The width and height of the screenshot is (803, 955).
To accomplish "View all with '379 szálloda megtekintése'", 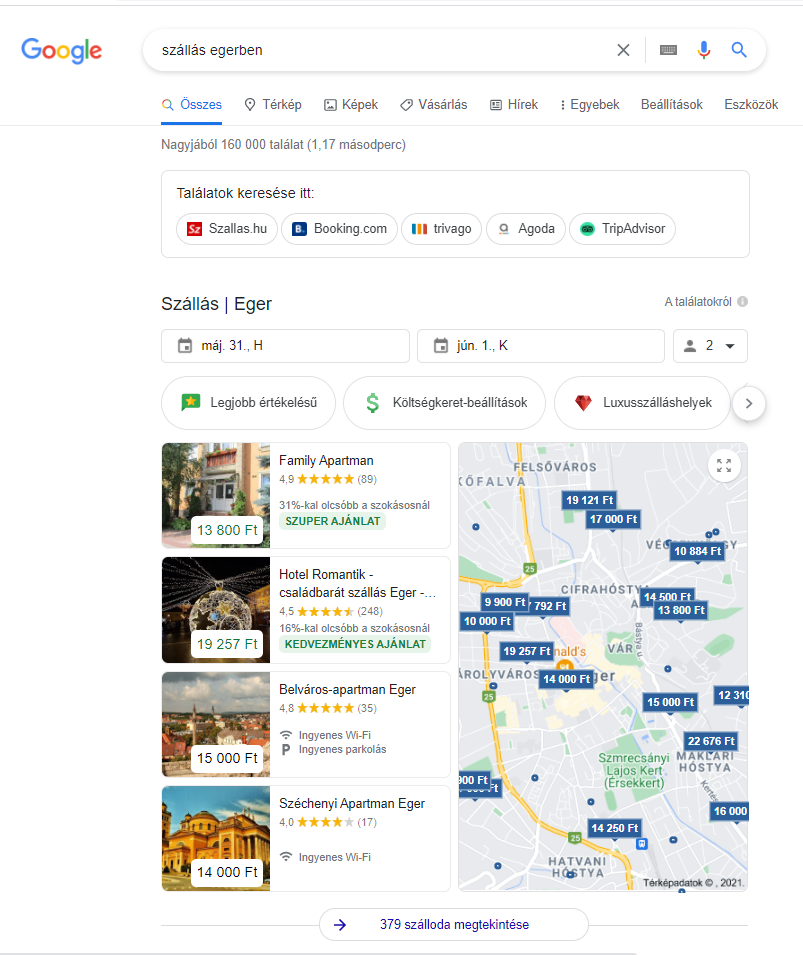I will (454, 925).
